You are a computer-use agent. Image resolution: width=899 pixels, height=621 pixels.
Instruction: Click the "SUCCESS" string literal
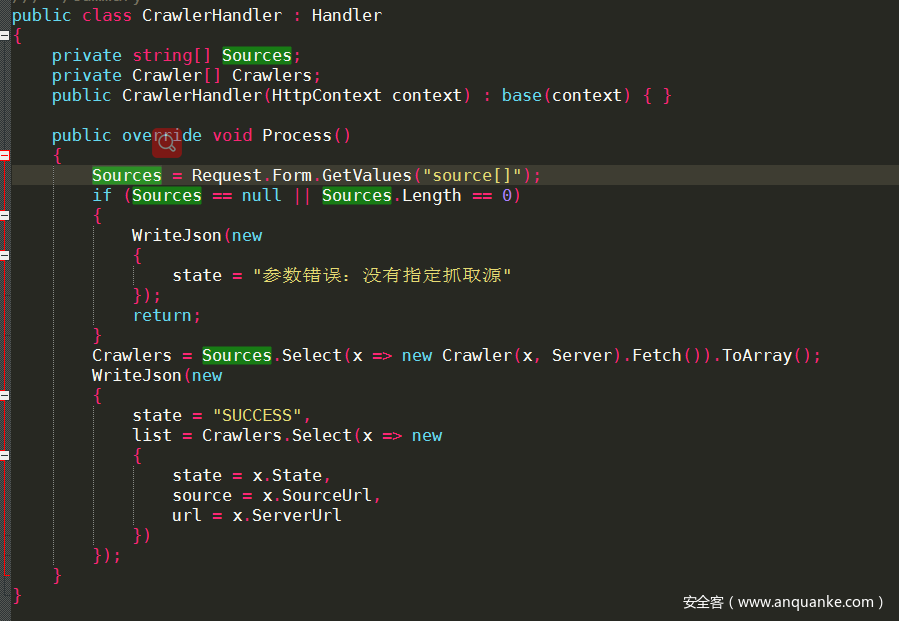[256, 415]
